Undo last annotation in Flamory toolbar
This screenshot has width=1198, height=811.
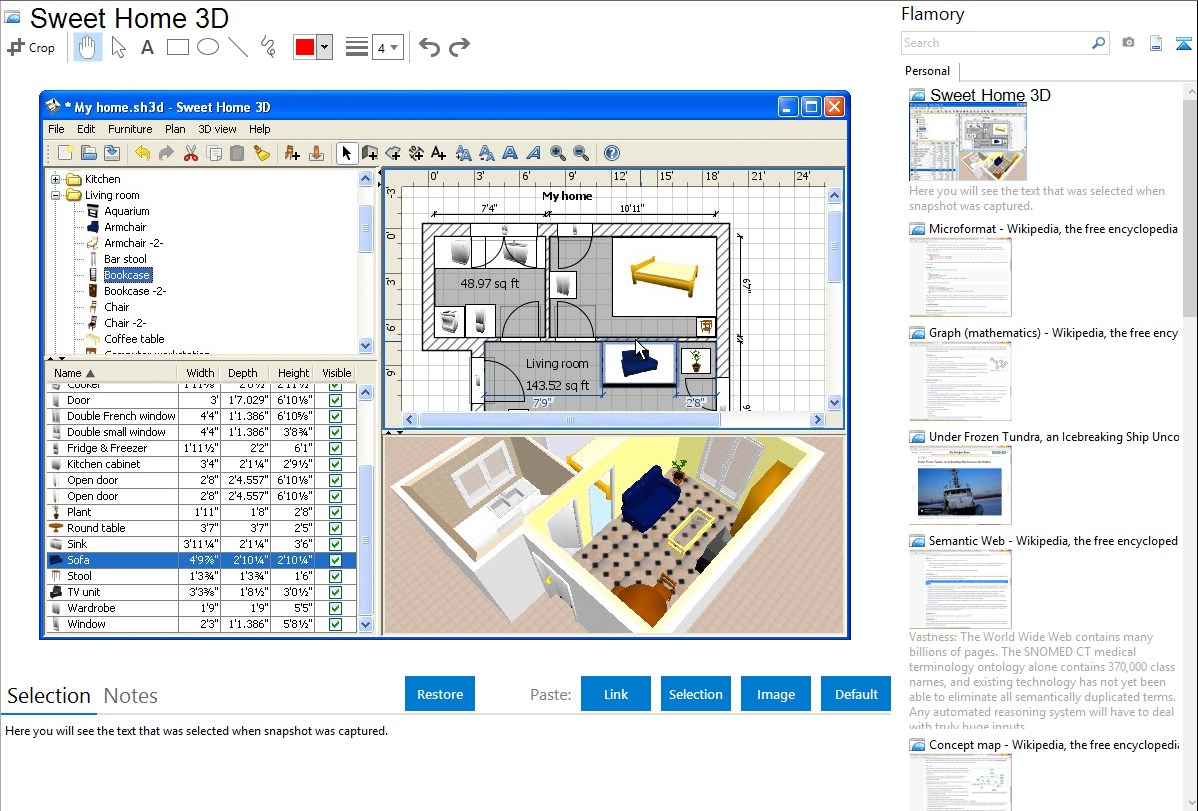[429, 47]
